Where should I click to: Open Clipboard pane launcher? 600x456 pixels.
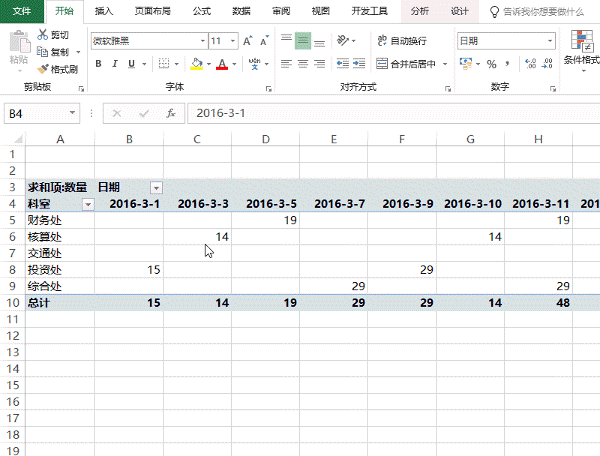click(x=81, y=89)
